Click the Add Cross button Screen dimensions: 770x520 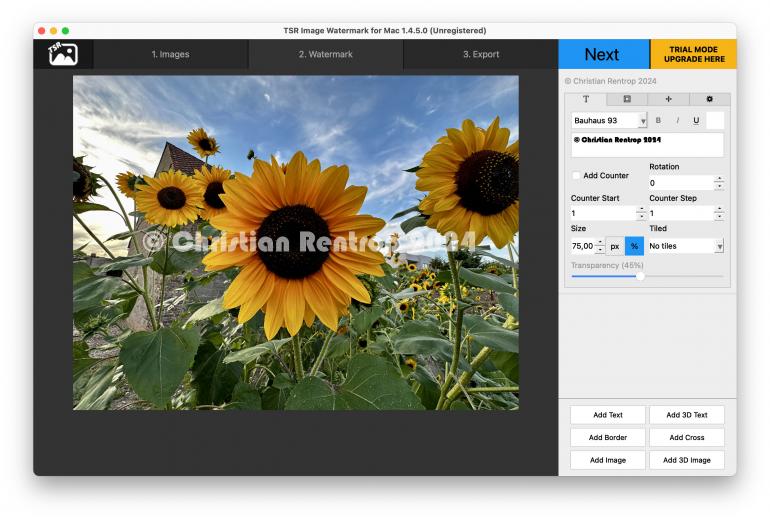click(x=687, y=438)
